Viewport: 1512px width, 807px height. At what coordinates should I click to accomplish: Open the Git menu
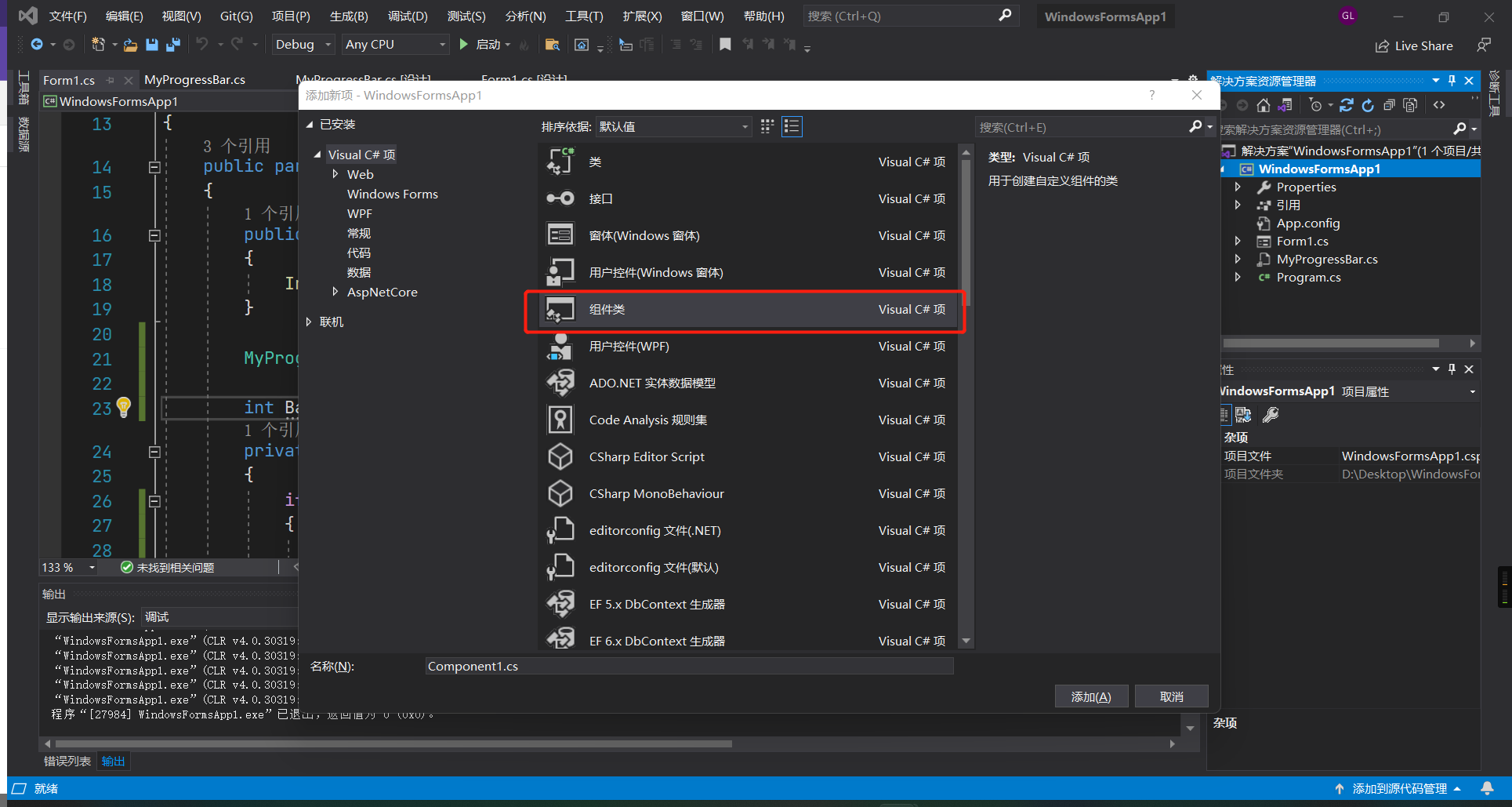(x=236, y=16)
